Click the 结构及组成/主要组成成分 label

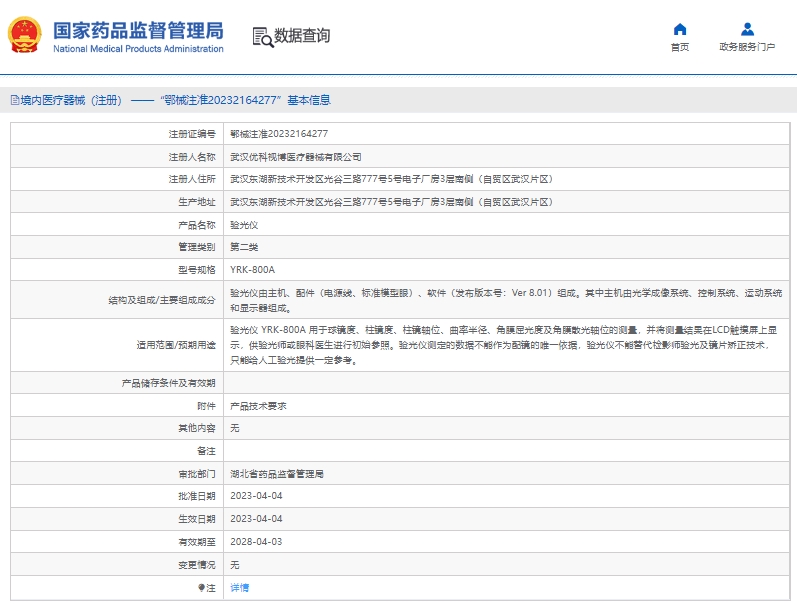click(162, 300)
